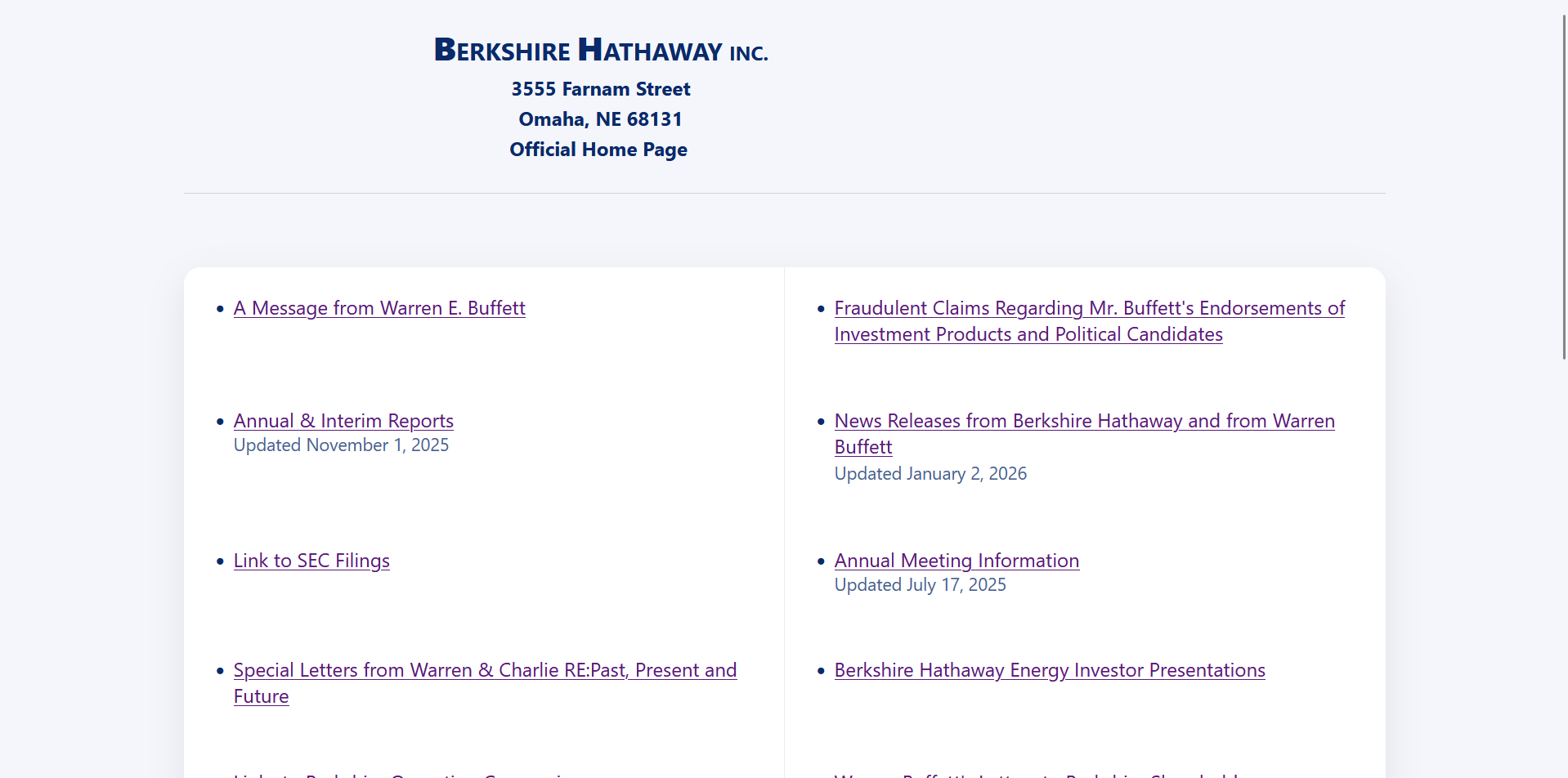This screenshot has height=778, width=1568.
Task: Click the partially visible Berkshire Operating Companies link
Action: tap(401, 774)
